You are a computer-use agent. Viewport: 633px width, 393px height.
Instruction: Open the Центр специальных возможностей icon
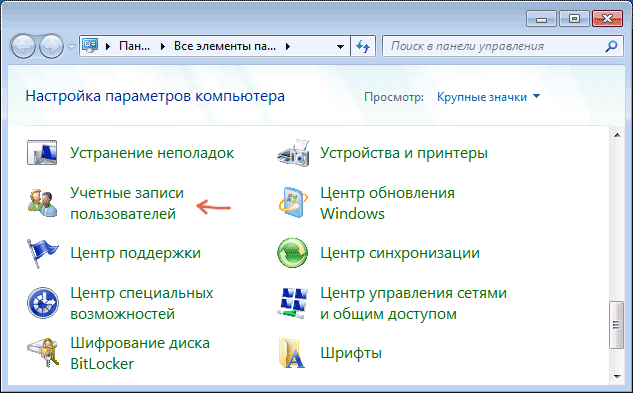(x=43, y=303)
